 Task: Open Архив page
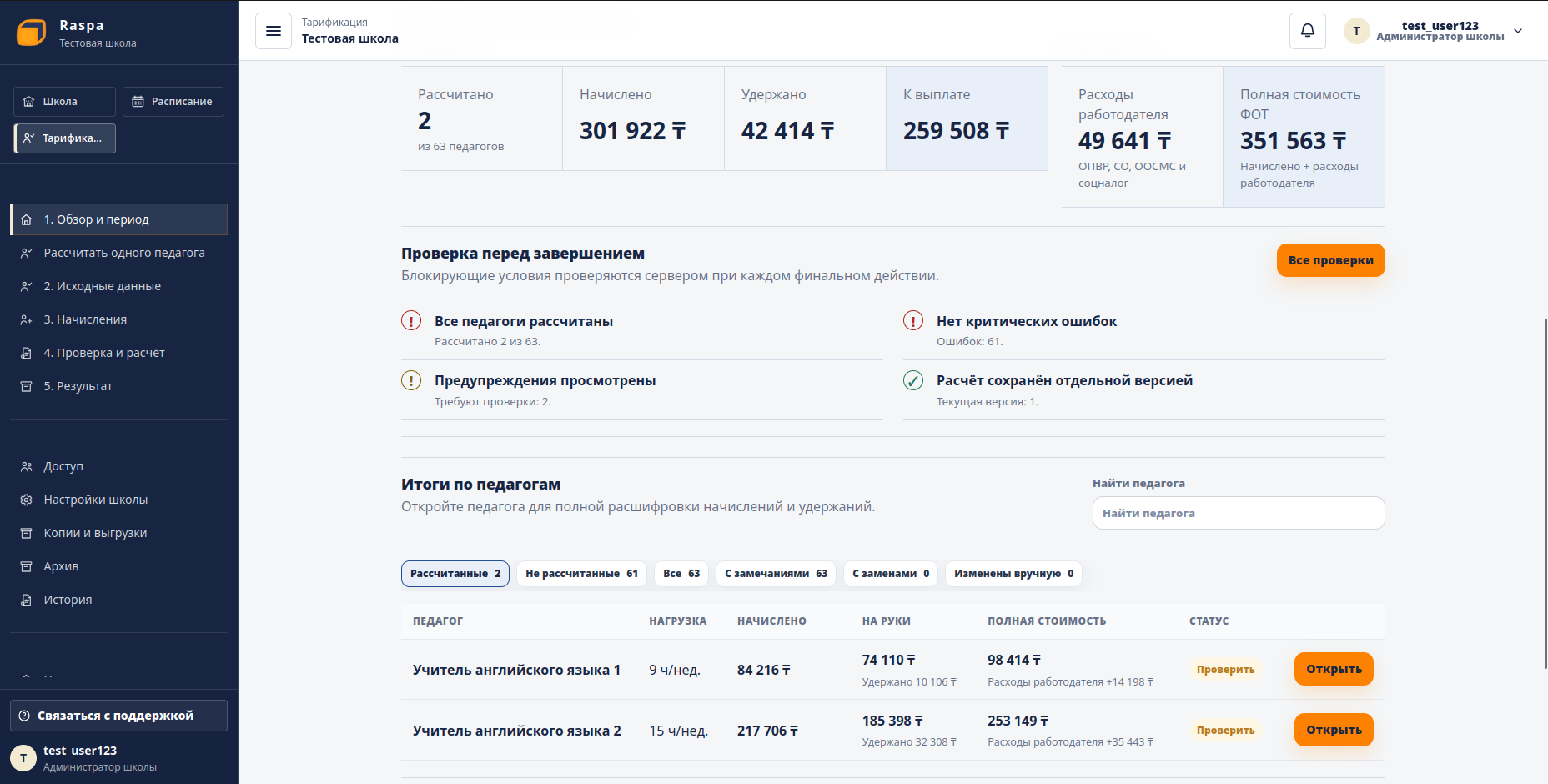118,566
